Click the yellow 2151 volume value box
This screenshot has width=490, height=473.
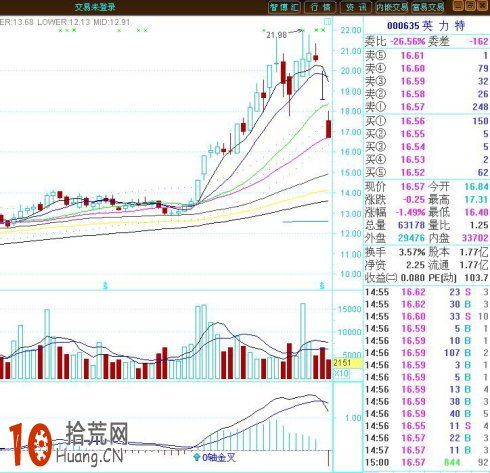(x=347, y=363)
